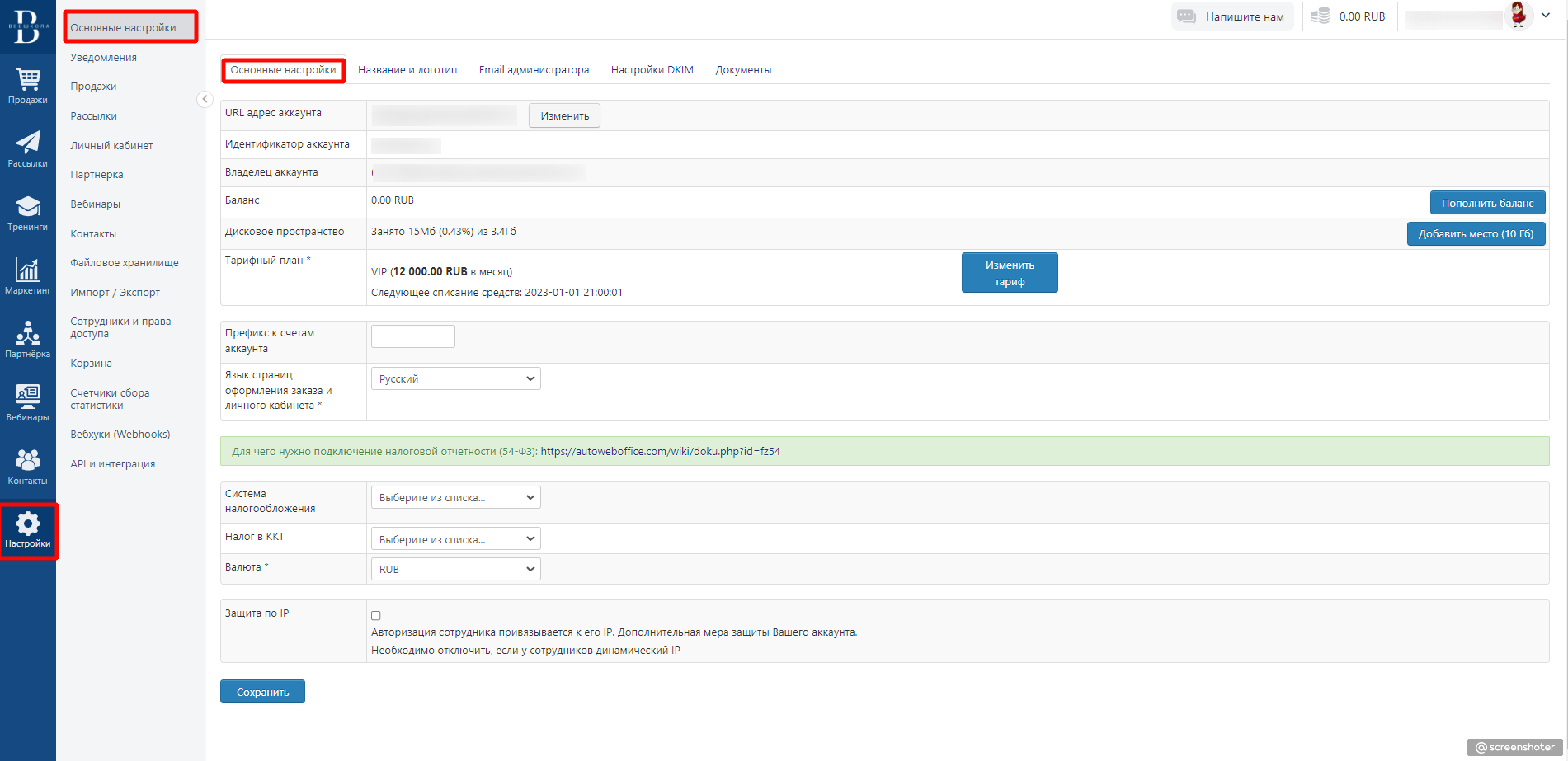Switch to Настройки DKIM tab

point(652,70)
